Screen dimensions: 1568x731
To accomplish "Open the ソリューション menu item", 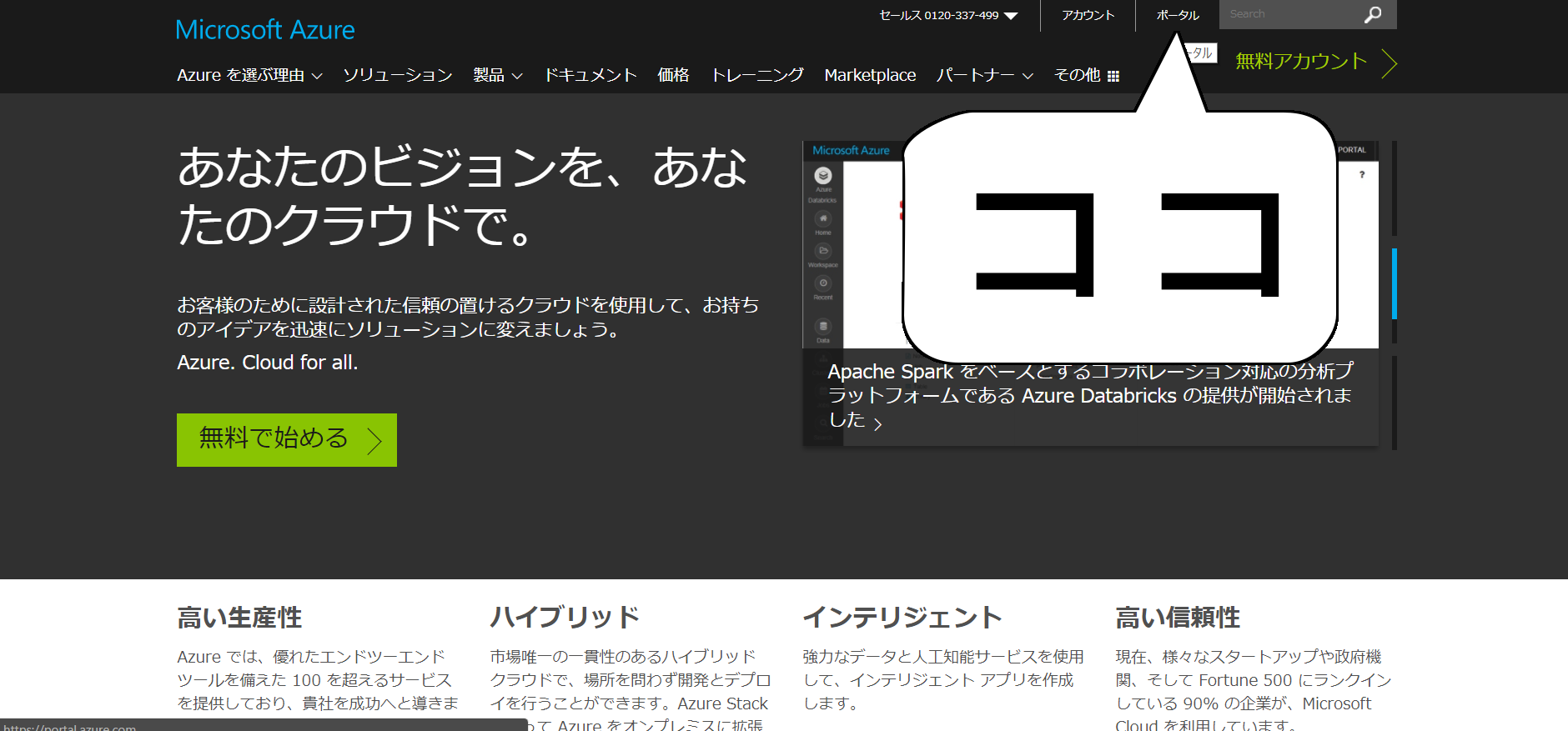I will 398,75.
